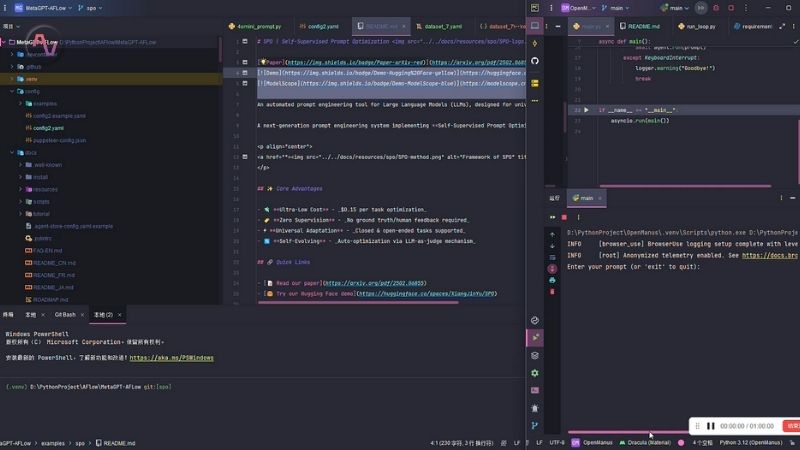
Task: Open the project view mode dropdown
Action: 11,26
